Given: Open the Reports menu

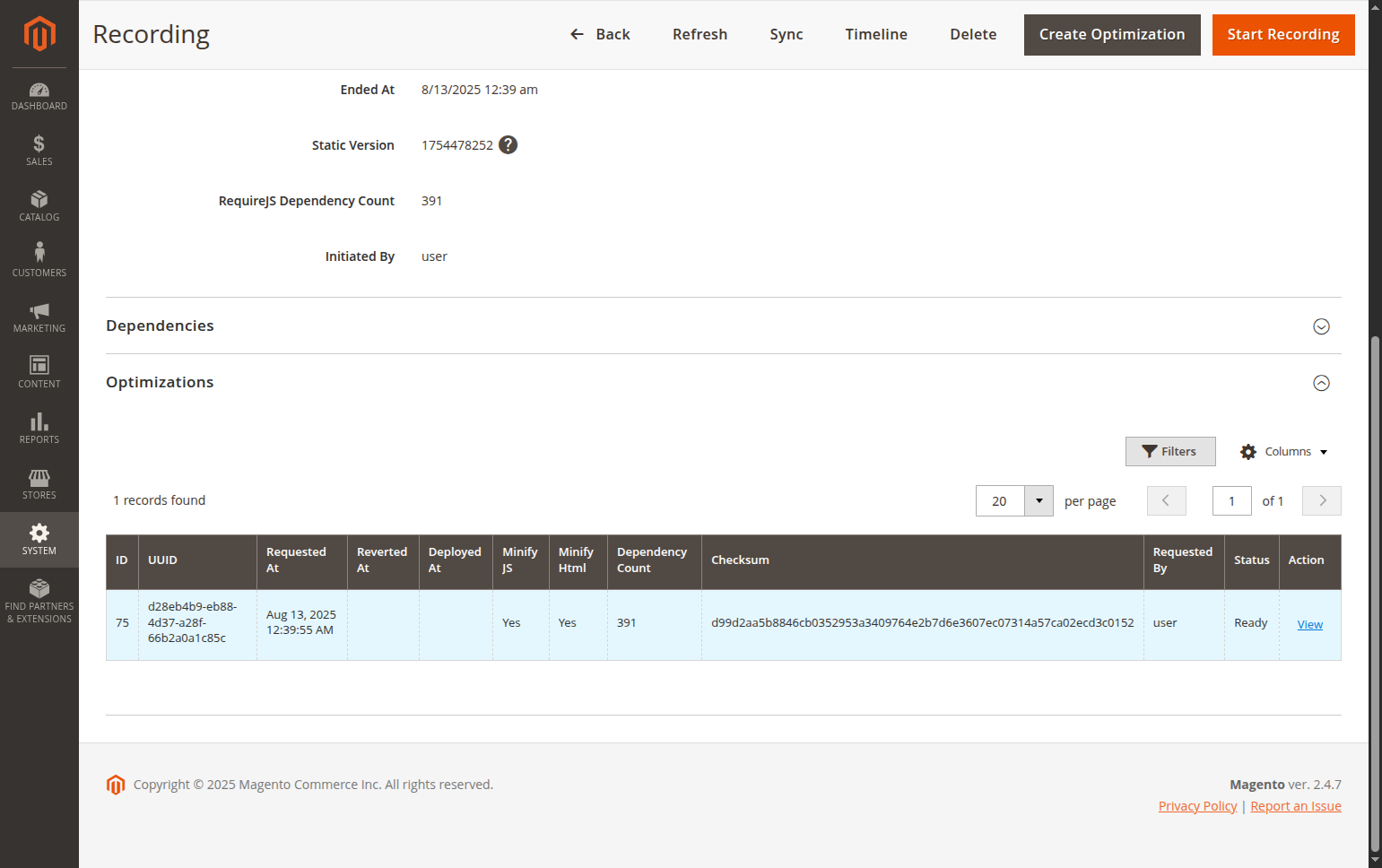Looking at the screenshot, I should pyautogui.click(x=39, y=429).
